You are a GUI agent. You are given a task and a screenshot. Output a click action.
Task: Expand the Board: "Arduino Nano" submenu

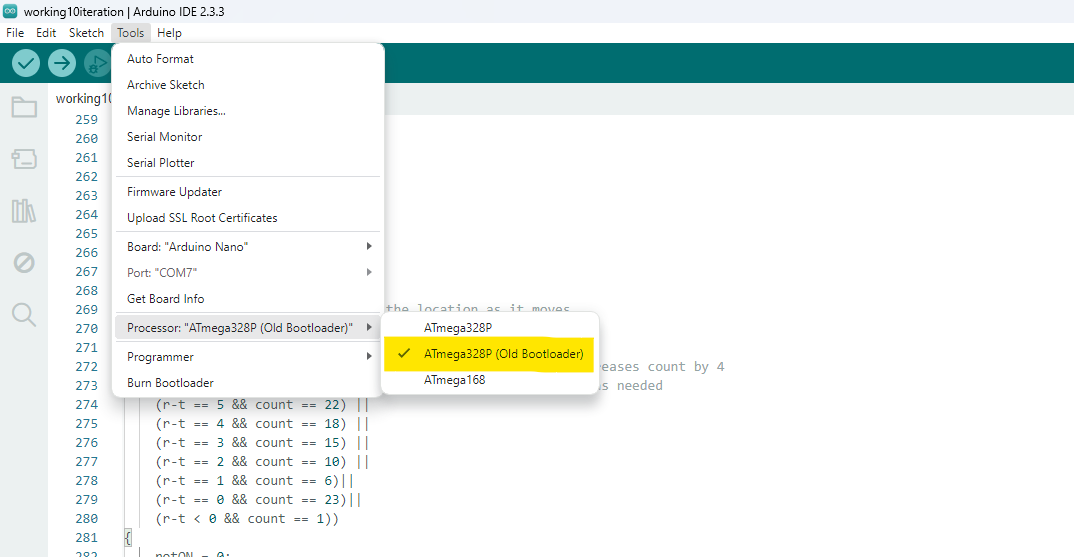tap(247, 247)
